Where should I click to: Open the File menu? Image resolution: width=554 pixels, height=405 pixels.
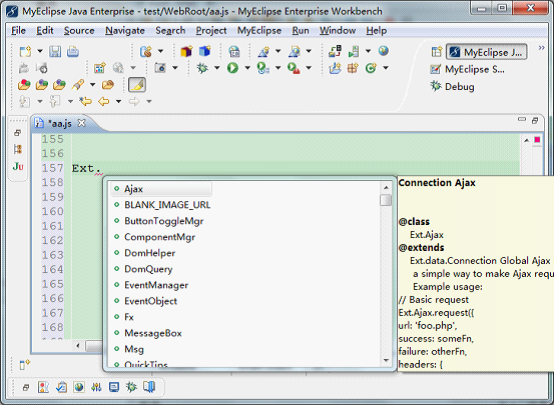point(18,31)
